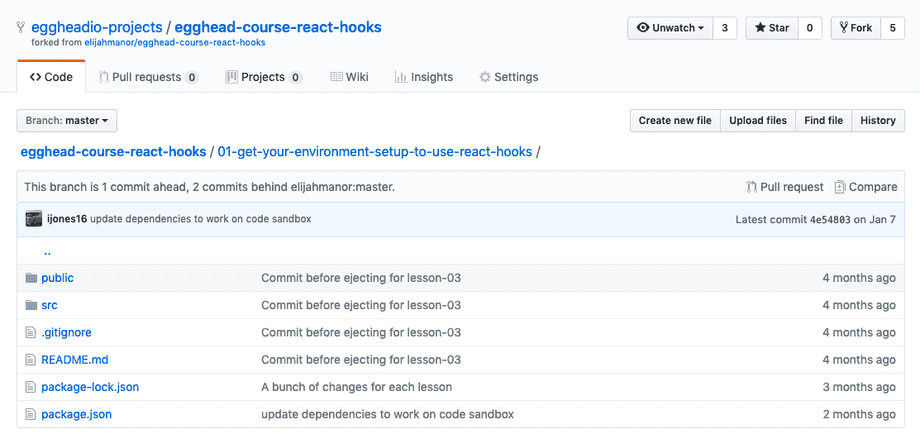This screenshot has width=920, height=434.
Task: Open the README.md file
Action: tap(75, 360)
